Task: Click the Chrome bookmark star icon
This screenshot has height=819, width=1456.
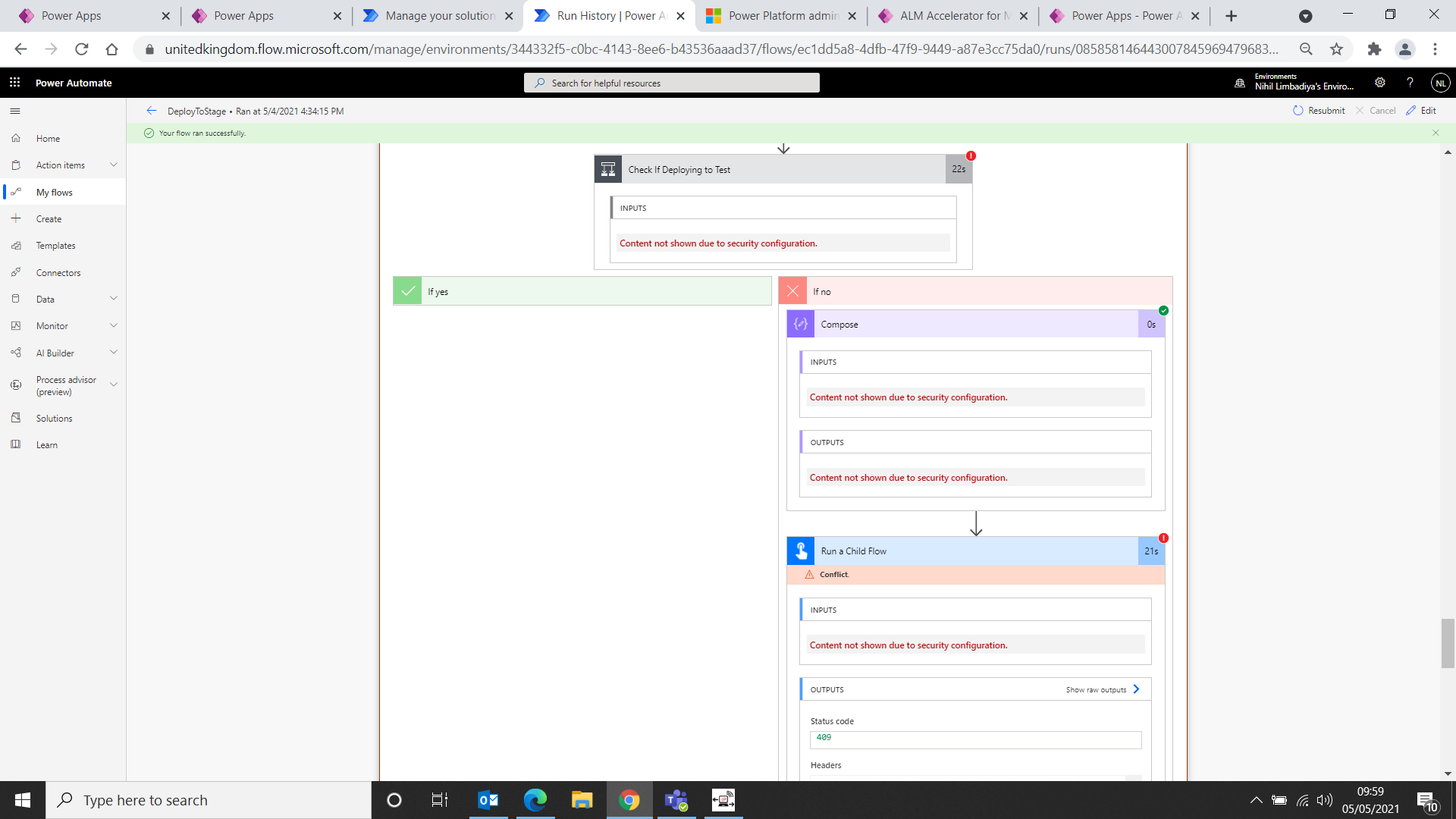Action: pos(1336,49)
